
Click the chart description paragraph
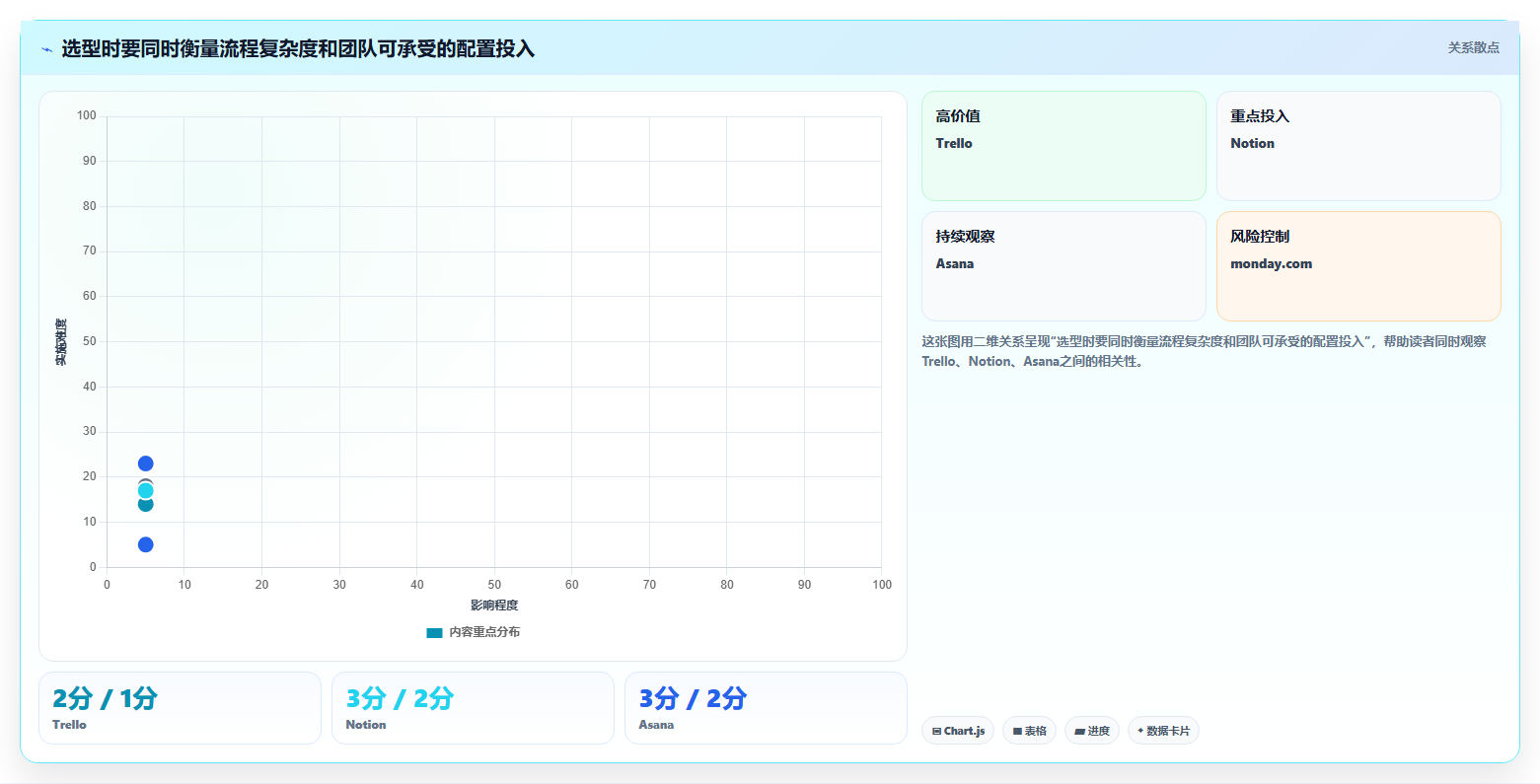(x=1204, y=351)
